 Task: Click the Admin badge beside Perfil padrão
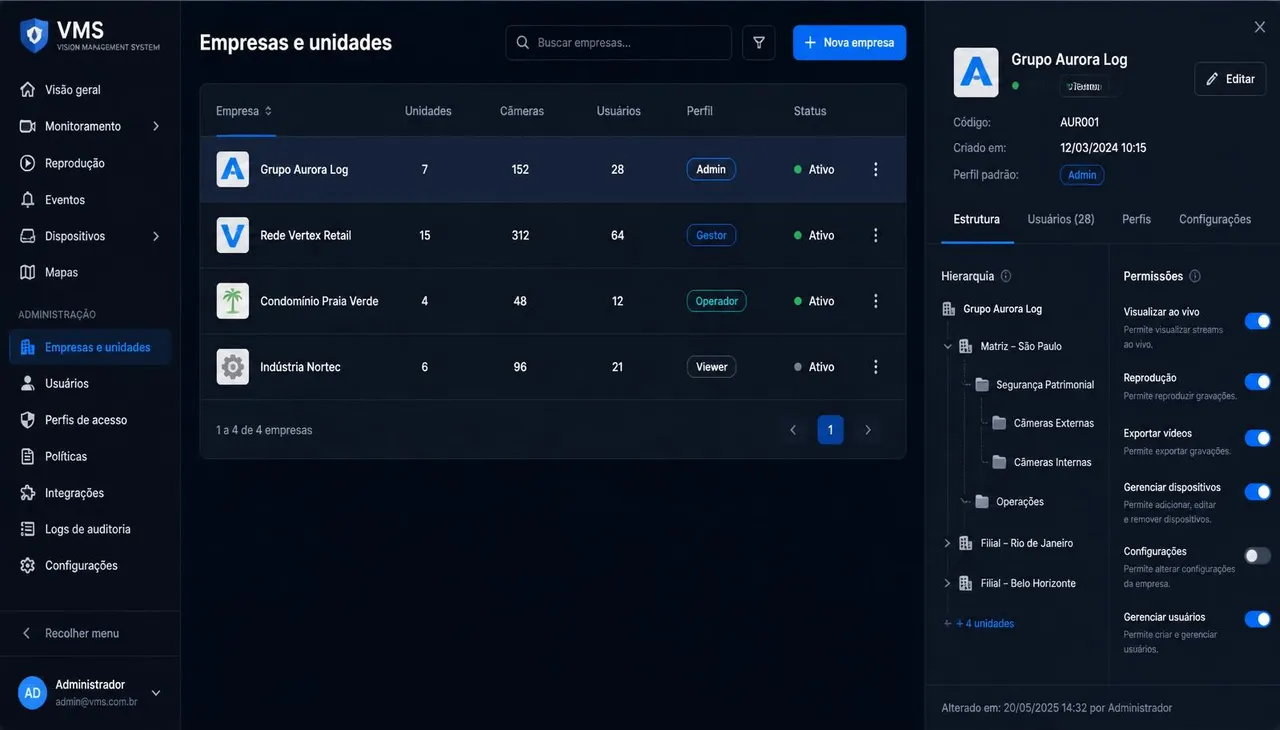click(x=1082, y=175)
